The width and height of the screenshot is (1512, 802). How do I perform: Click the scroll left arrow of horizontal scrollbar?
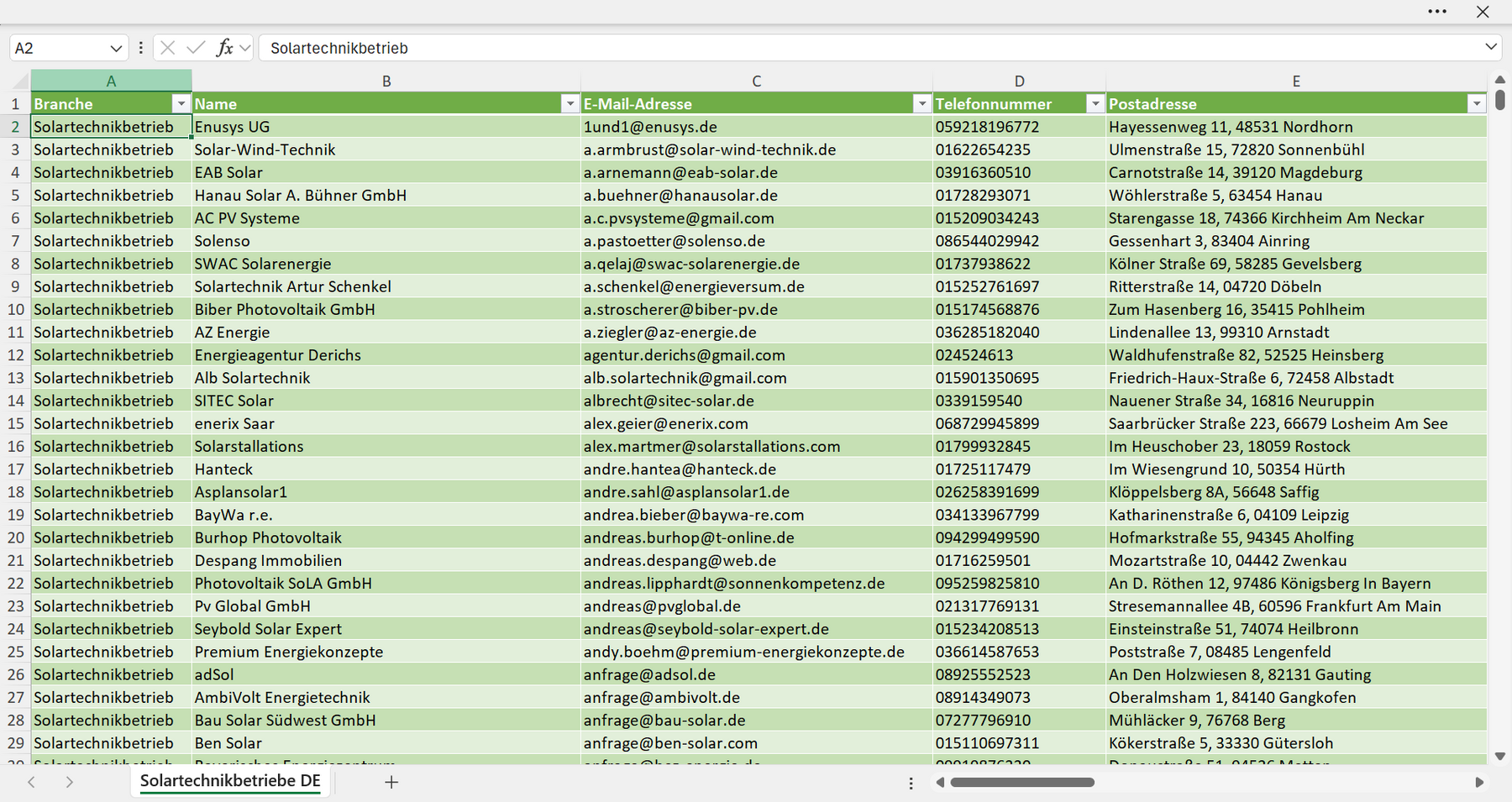940,782
